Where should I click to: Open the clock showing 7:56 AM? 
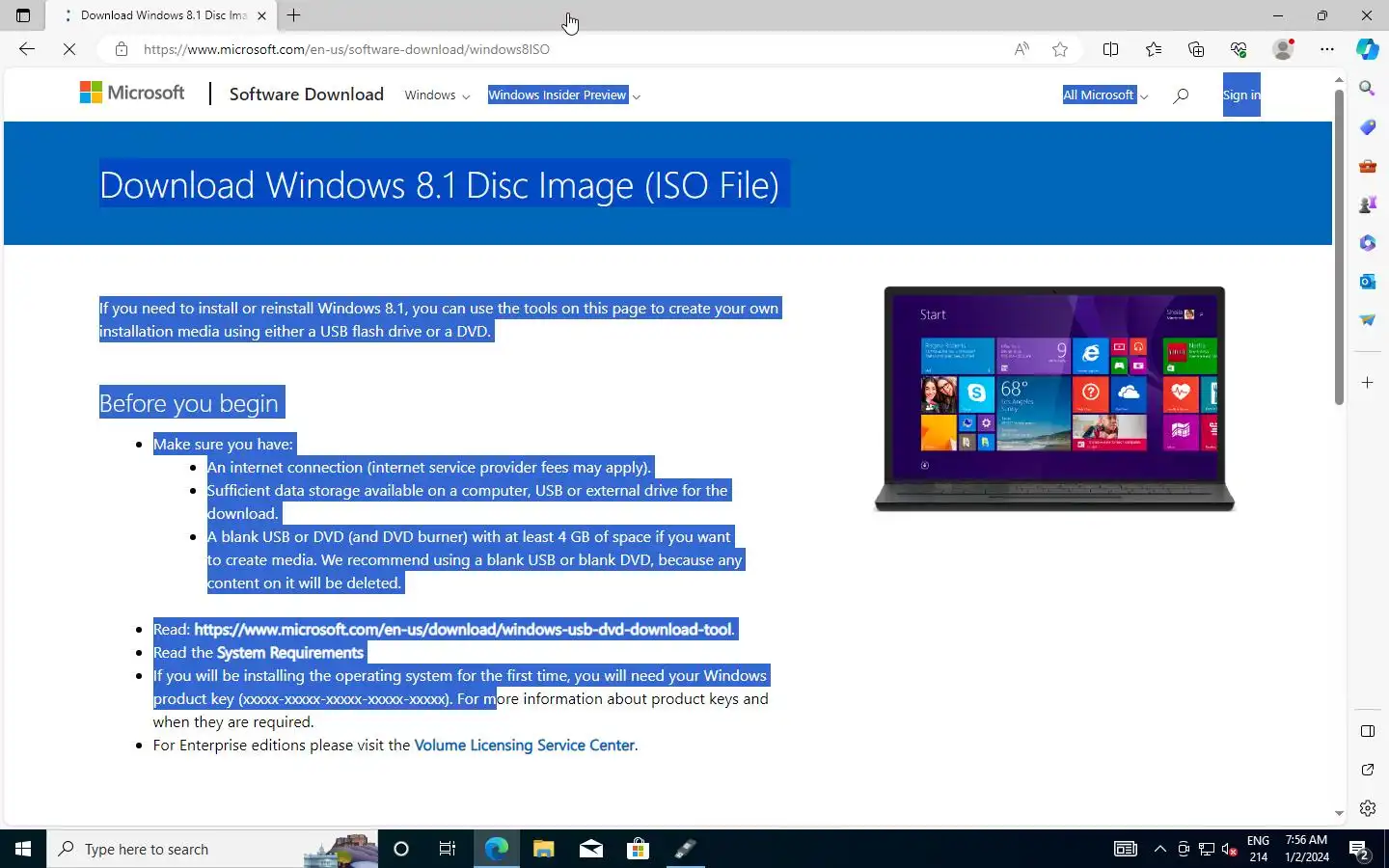tap(1306, 849)
